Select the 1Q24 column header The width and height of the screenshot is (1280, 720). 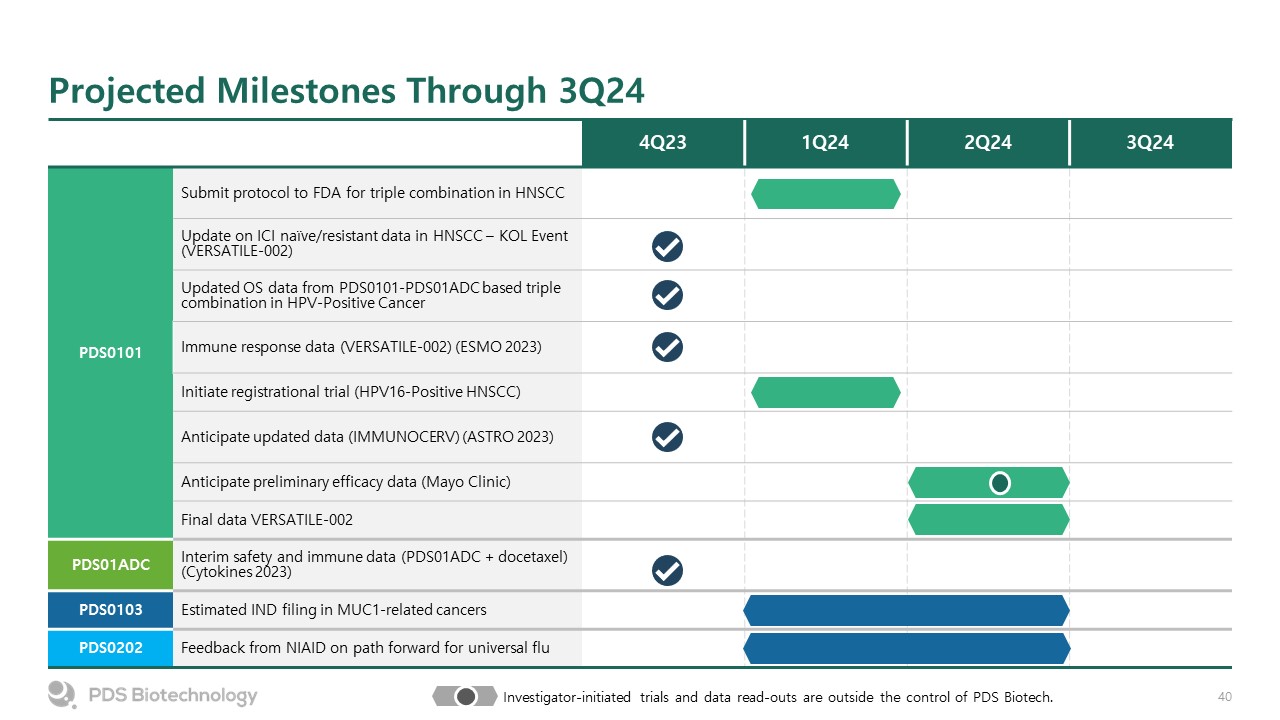coord(825,143)
